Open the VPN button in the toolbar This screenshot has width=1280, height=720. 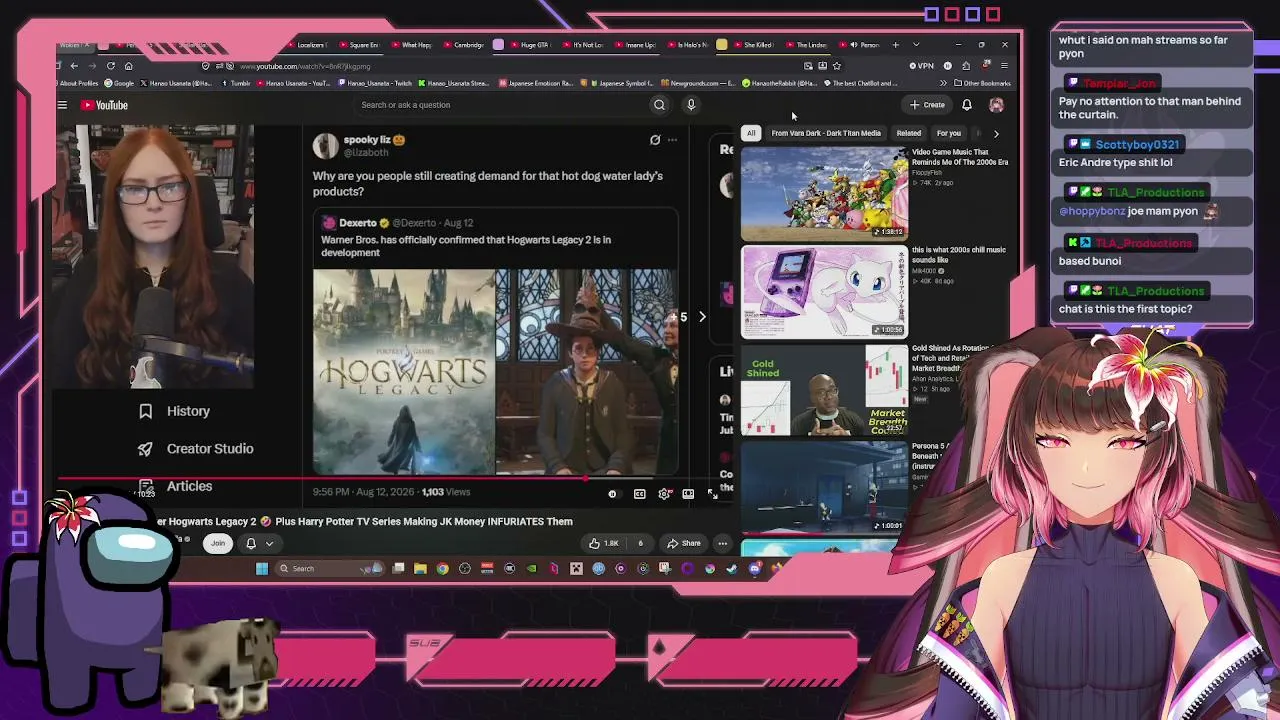(x=921, y=66)
